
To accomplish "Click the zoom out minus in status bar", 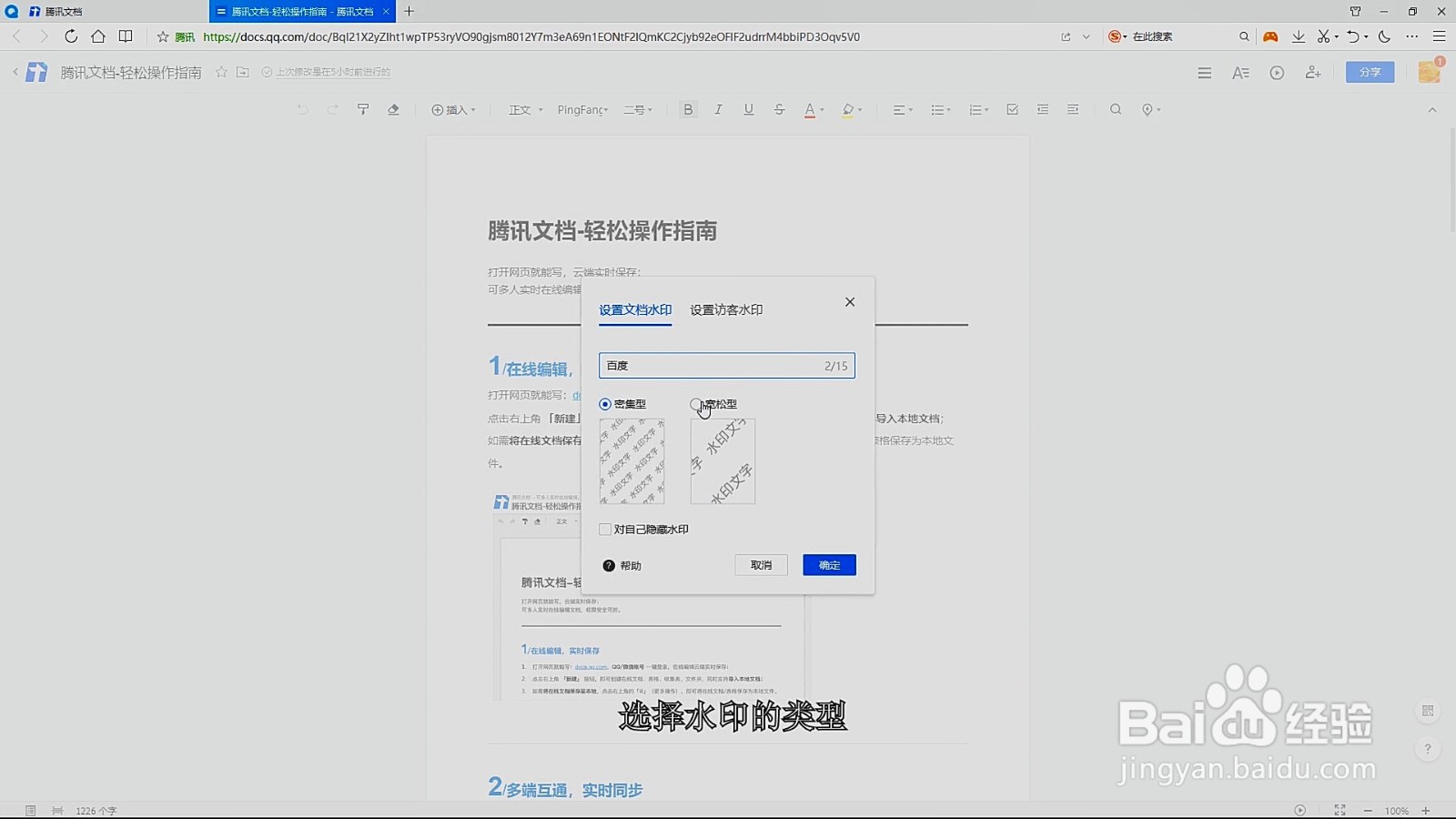I will click(x=1368, y=810).
